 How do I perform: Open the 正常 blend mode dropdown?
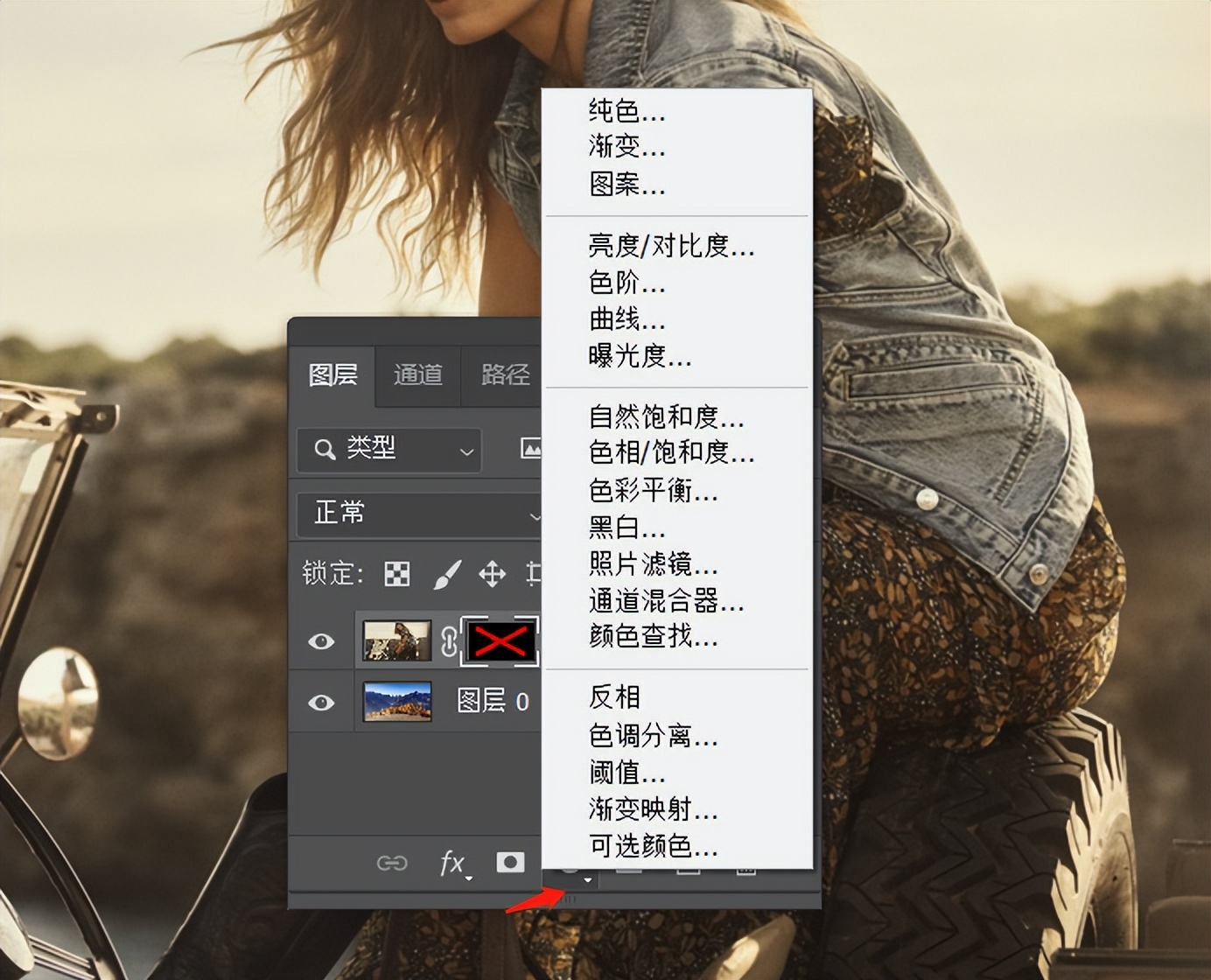click(x=418, y=514)
